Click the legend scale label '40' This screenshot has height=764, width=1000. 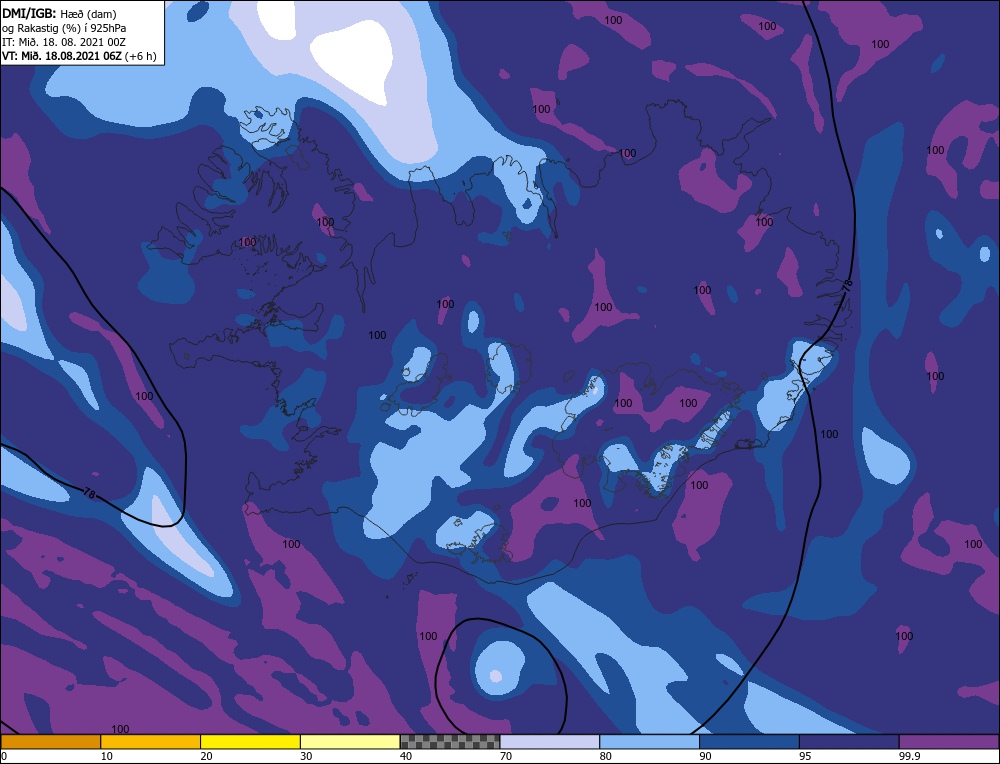click(406, 756)
